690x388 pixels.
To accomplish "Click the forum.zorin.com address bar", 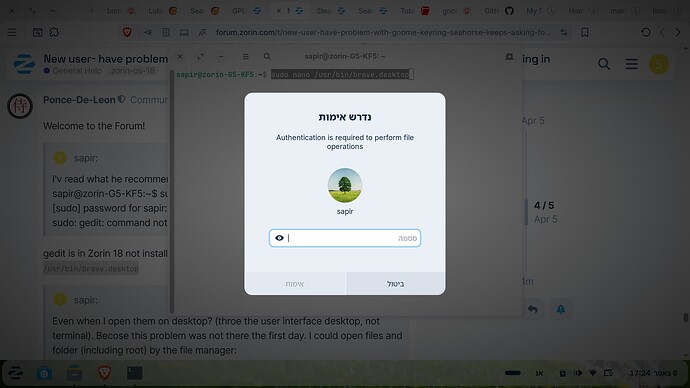I will coord(383,32).
